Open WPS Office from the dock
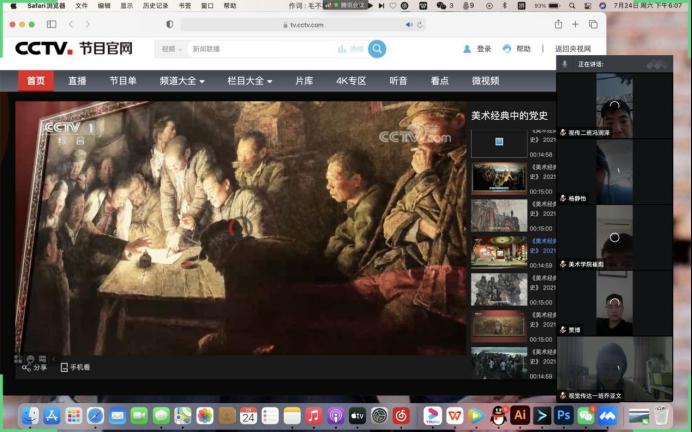Image resolution: width=692 pixels, height=432 pixels. click(x=454, y=416)
